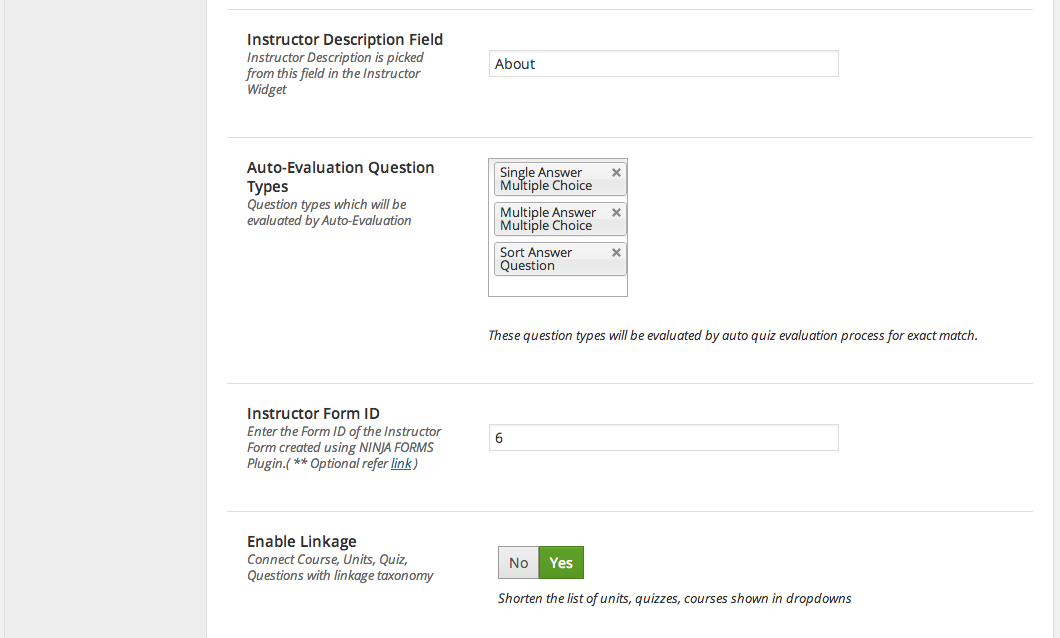
Task: Remove the Single Answer Multiple Choice tag
Action: [x=616, y=172]
